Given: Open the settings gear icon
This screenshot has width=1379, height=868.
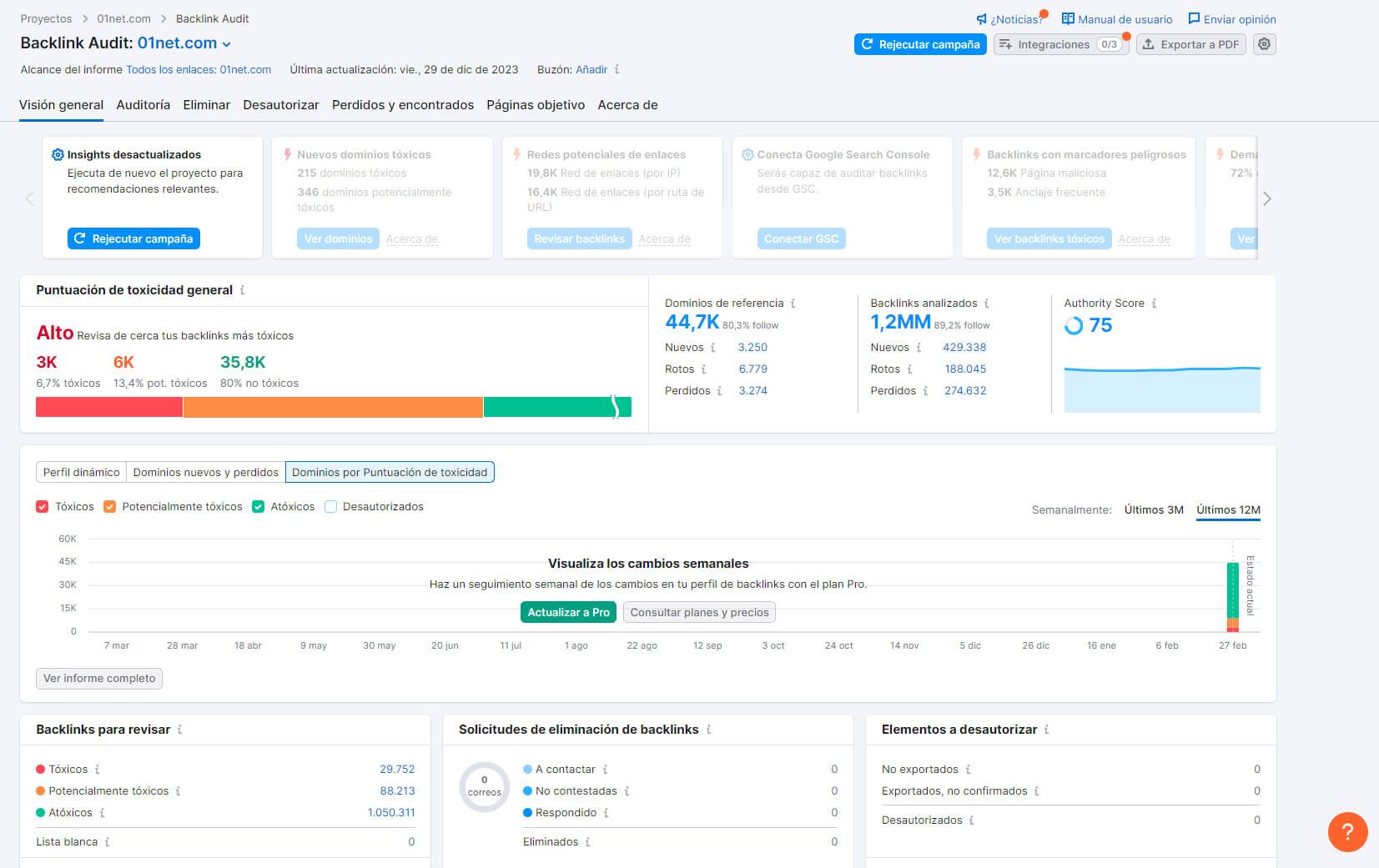Looking at the screenshot, I should pyautogui.click(x=1264, y=44).
